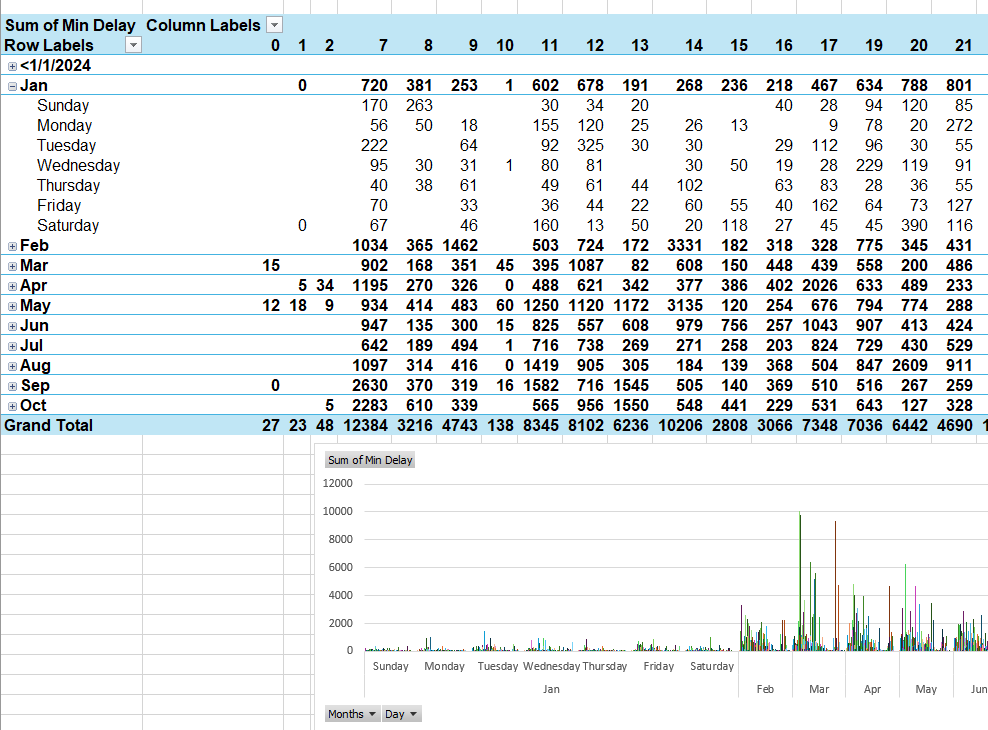Screen dimensions: 988x730
Task: Select Sep cell value 2630
Action: pos(370,385)
